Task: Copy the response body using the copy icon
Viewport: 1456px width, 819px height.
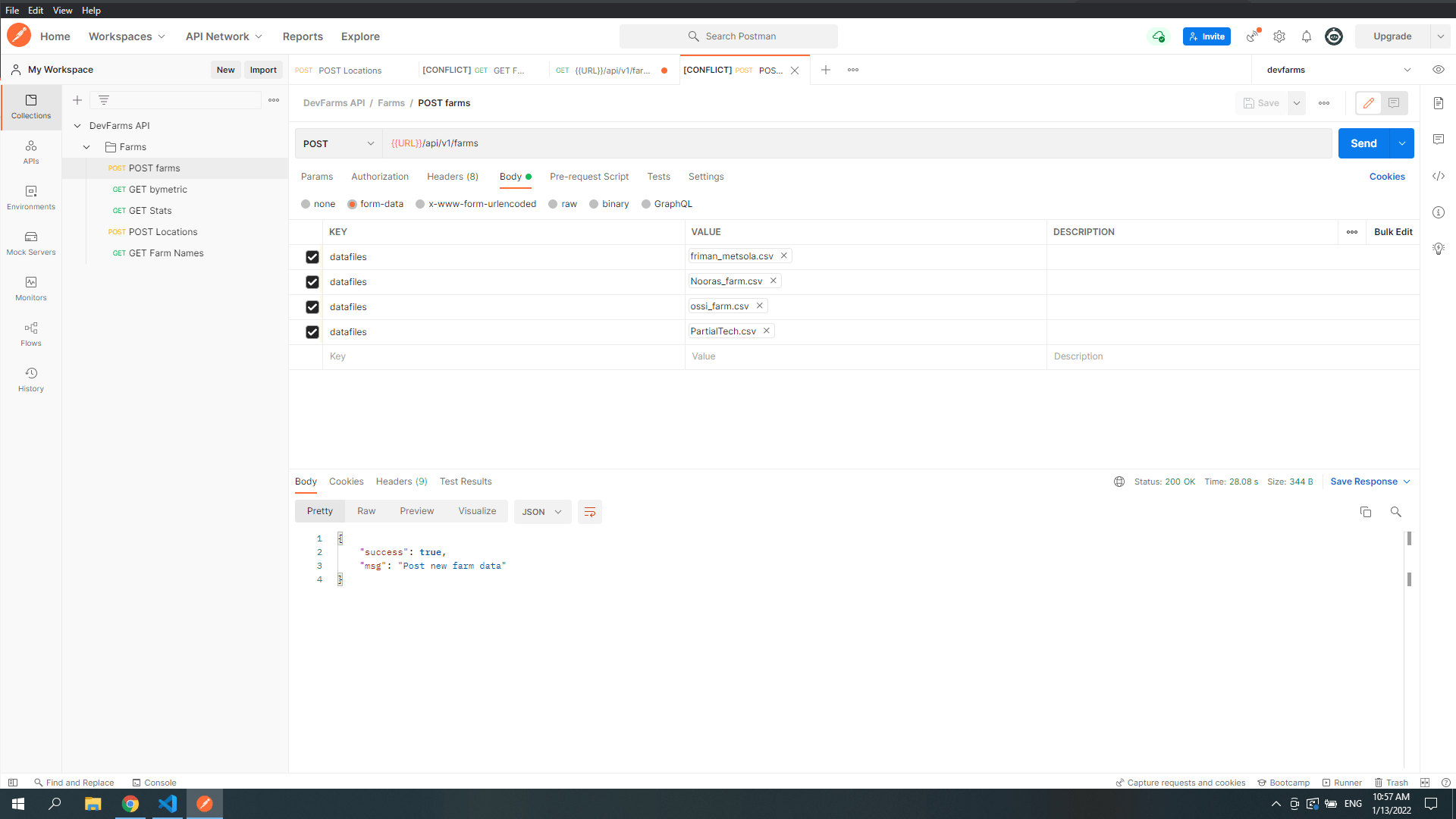Action: click(1365, 512)
